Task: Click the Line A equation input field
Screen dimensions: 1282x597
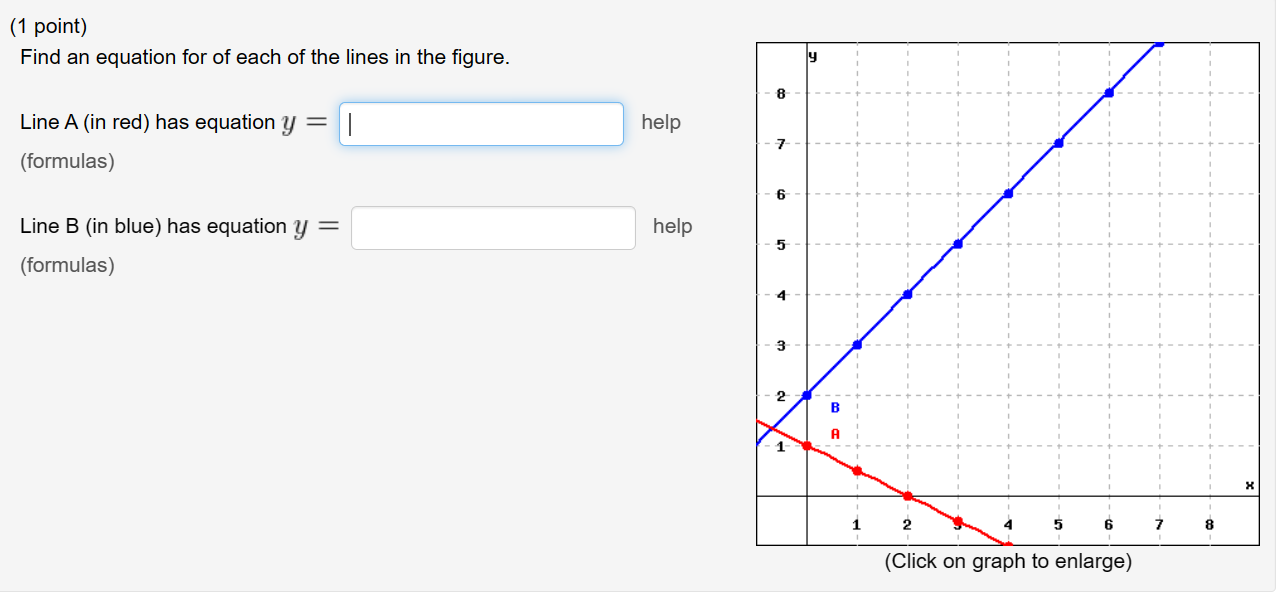Action: [x=481, y=124]
